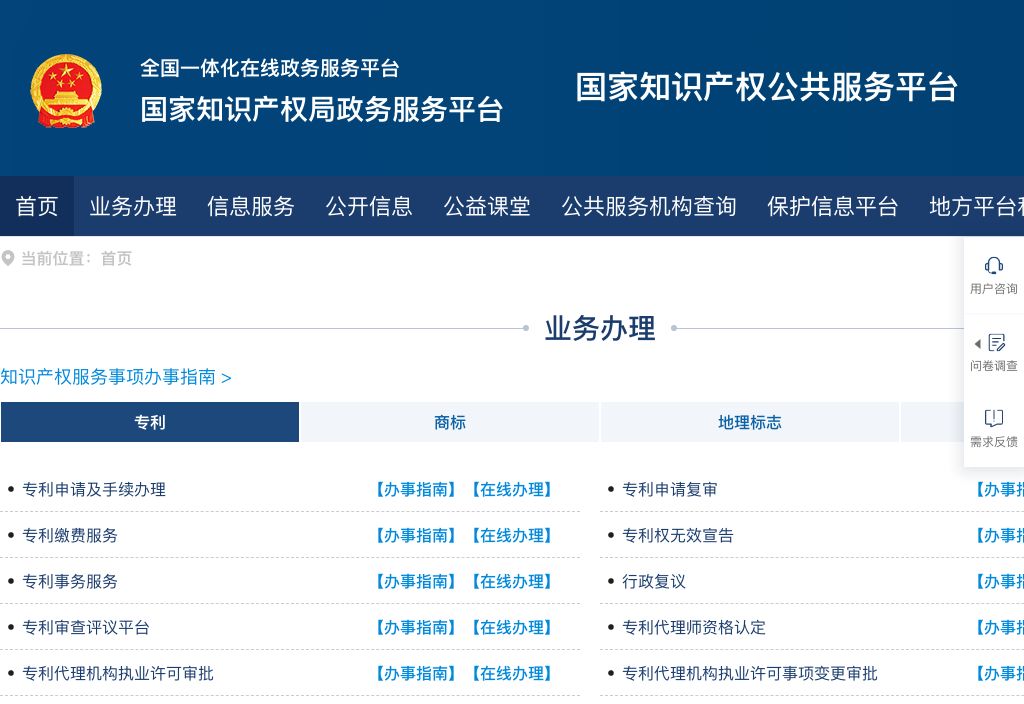Open 【办事指南】 for 专利申请及手续办理
1024x704 pixels.
[416, 489]
